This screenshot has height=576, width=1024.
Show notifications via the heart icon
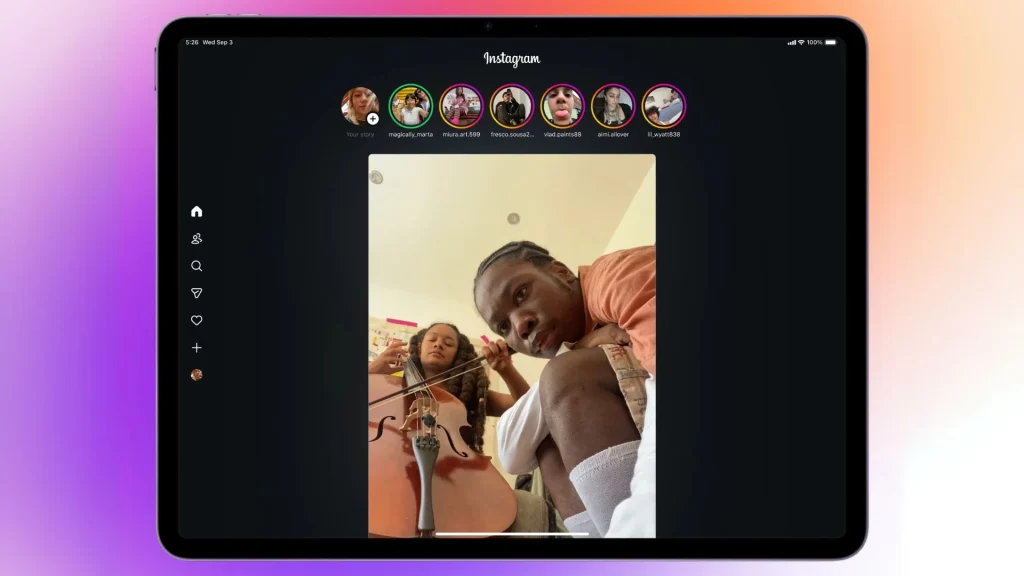click(196, 320)
